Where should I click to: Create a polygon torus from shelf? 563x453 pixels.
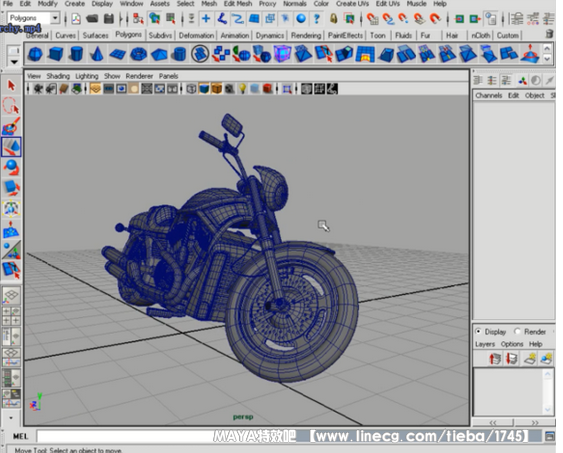tap(138, 54)
